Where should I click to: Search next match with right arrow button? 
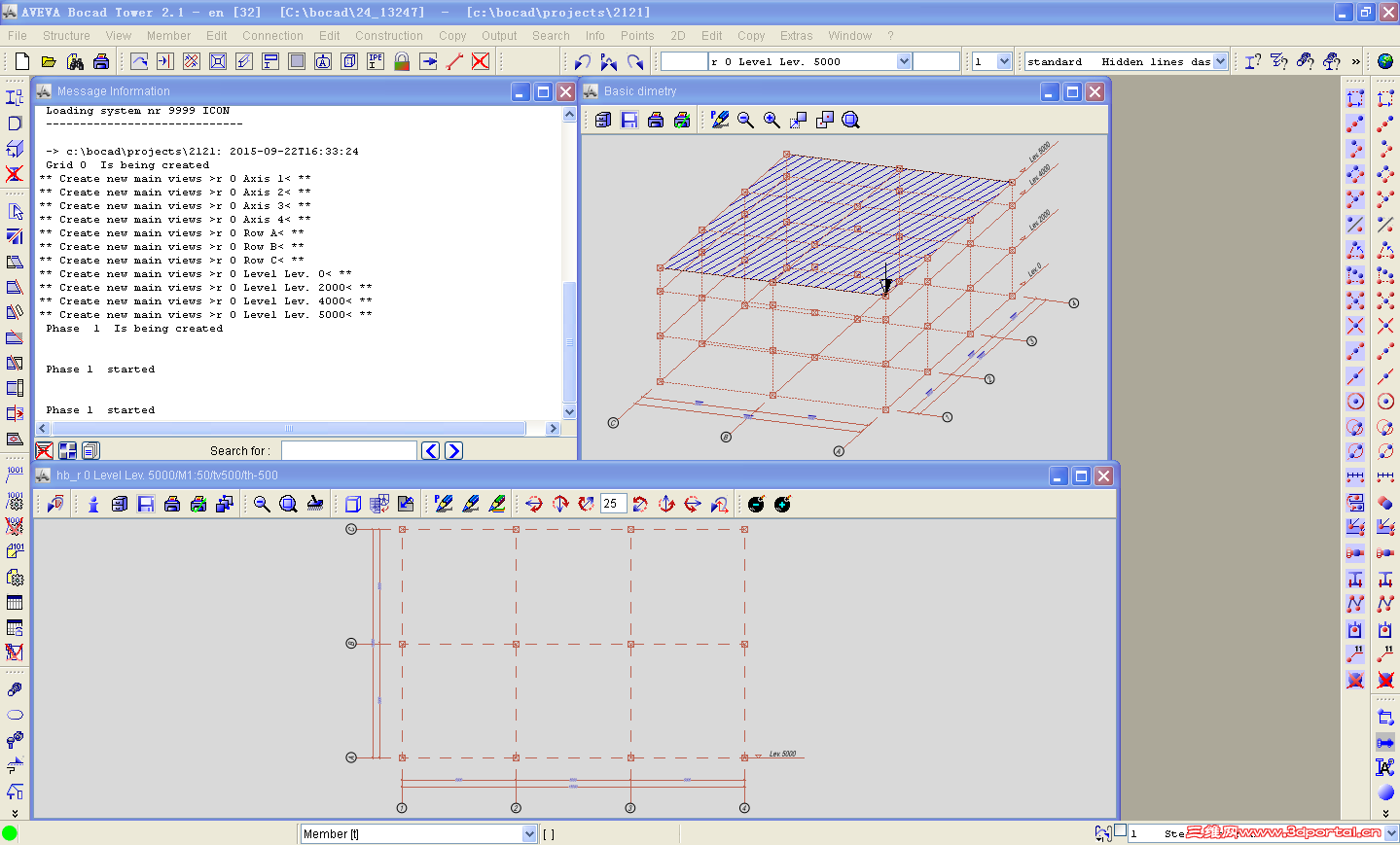pyautogui.click(x=453, y=450)
